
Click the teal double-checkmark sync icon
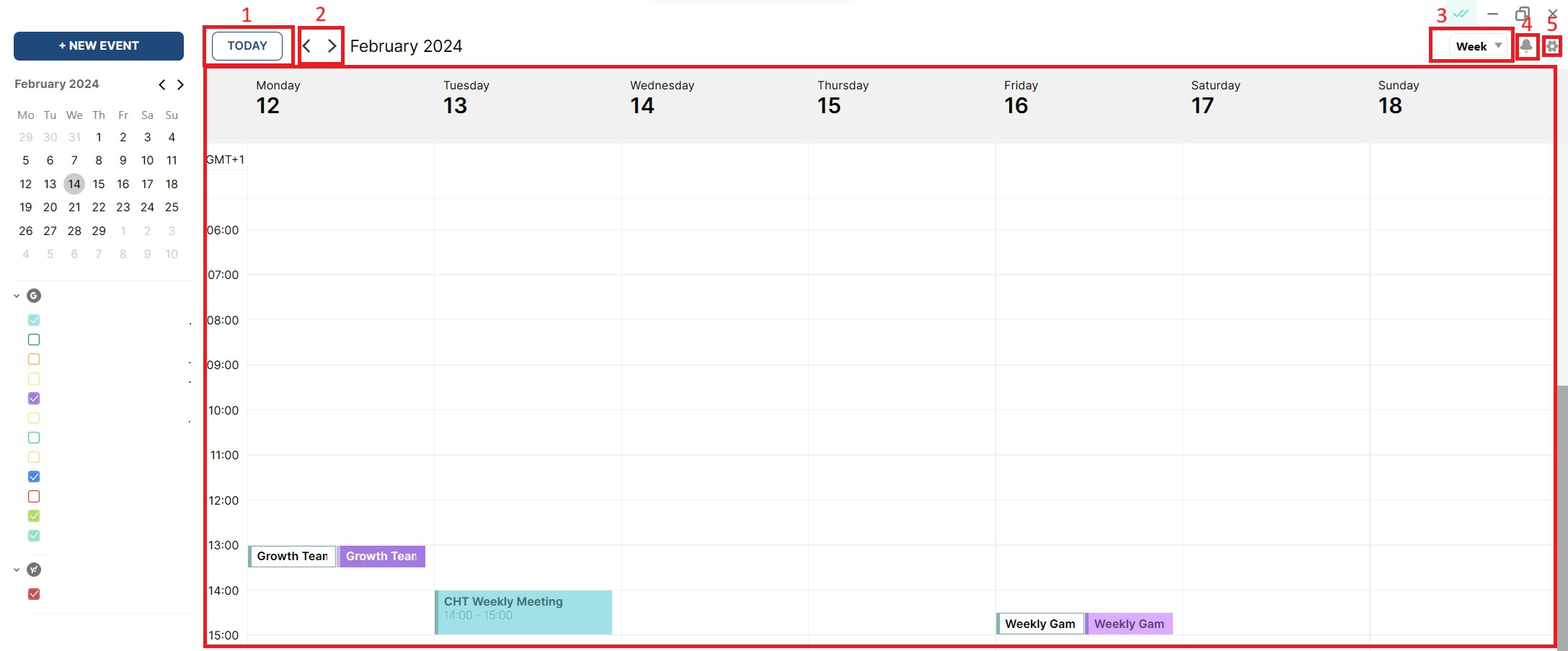click(1461, 13)
